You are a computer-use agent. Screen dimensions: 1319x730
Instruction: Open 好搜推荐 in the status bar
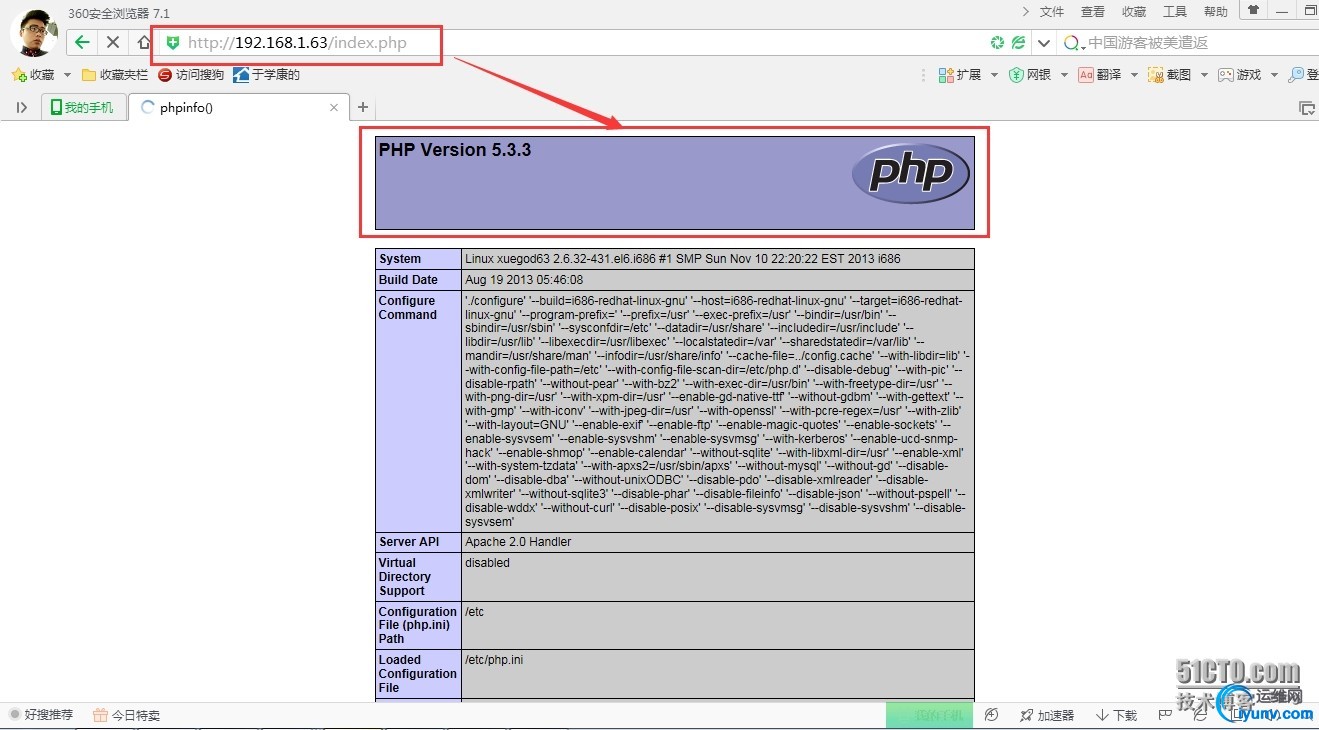41,715
